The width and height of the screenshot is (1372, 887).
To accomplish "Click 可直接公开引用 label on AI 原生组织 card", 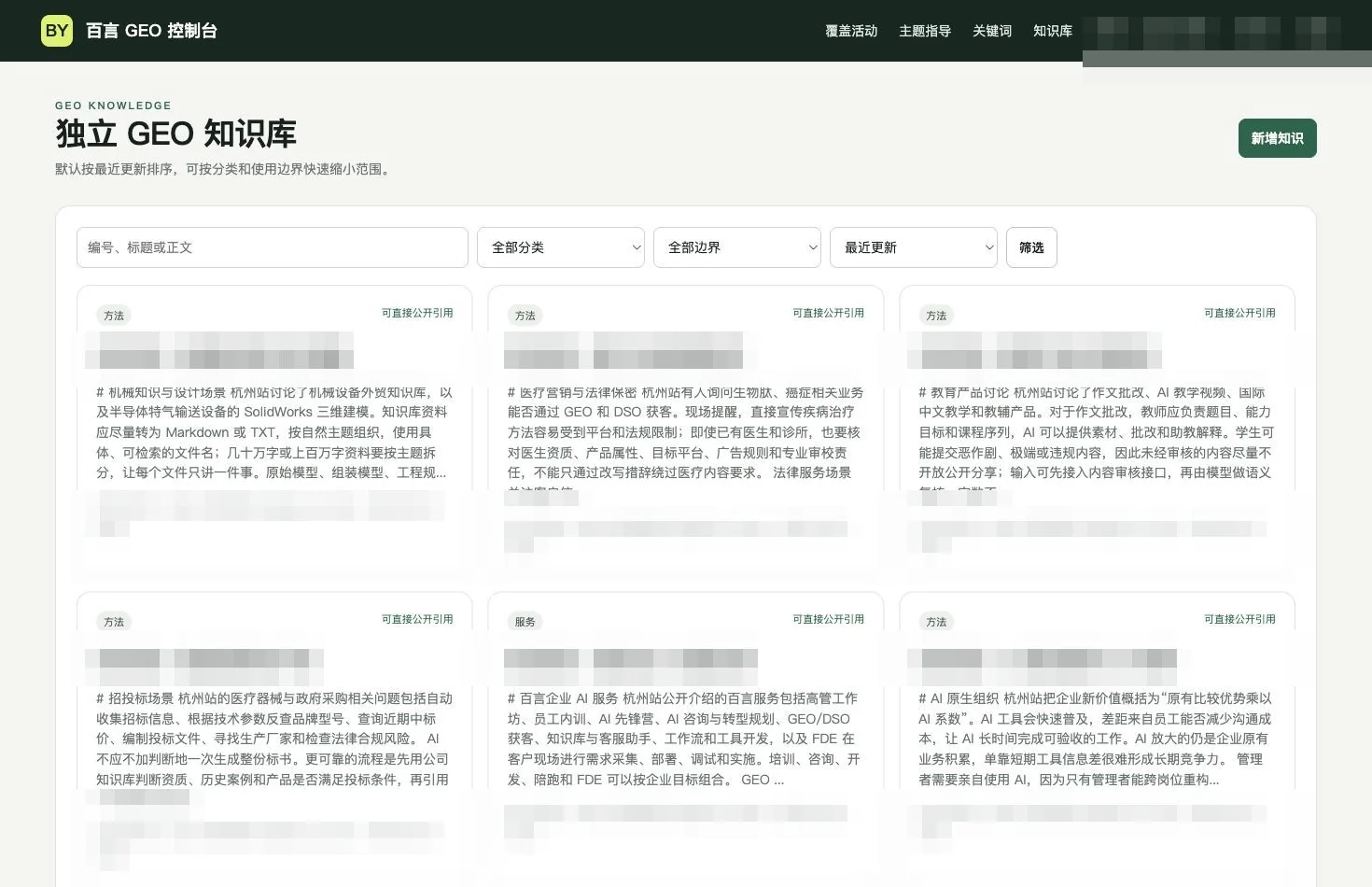I will coord(1239,620).
